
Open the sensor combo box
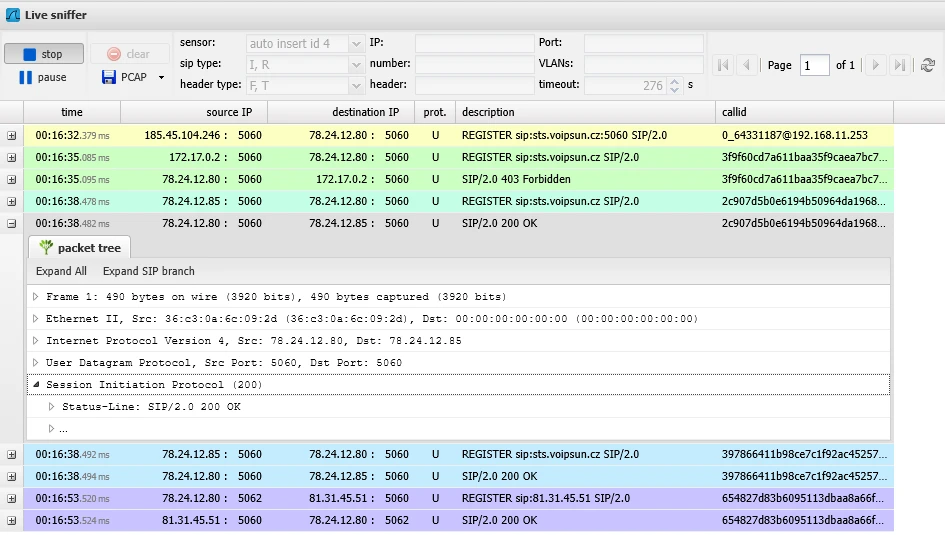pyautogui.click(x=356, y=43)
